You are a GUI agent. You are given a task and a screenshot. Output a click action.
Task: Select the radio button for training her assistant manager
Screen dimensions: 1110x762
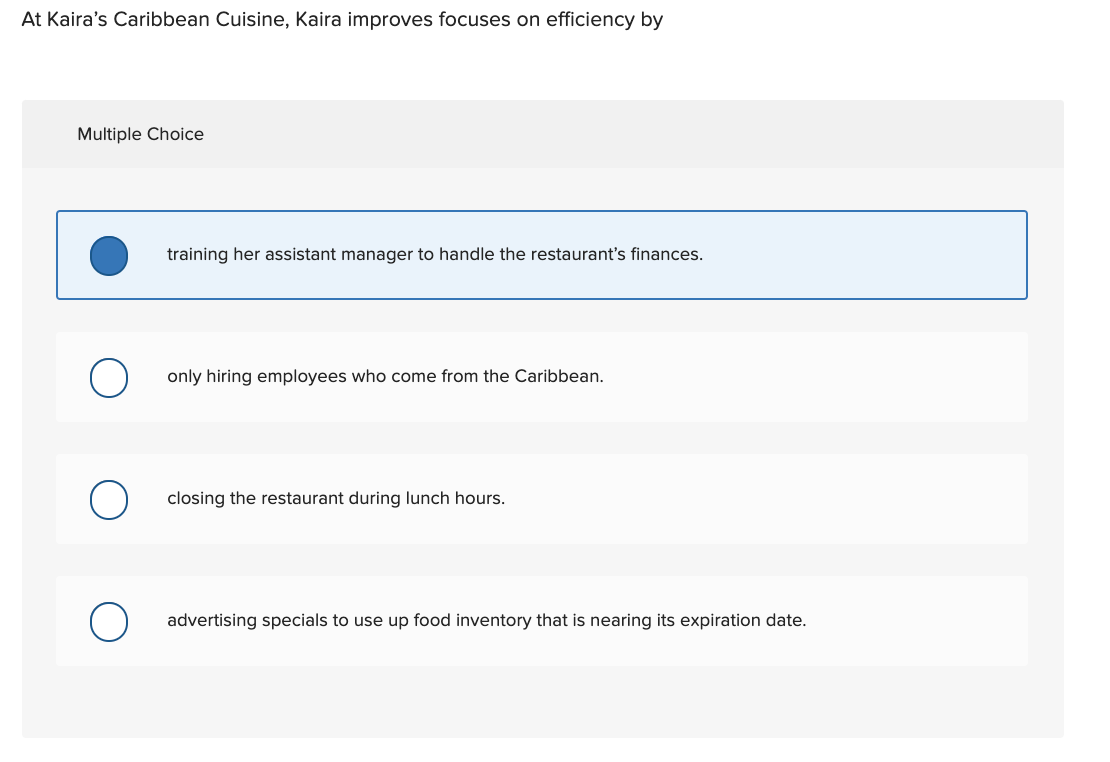coord(109,255)
